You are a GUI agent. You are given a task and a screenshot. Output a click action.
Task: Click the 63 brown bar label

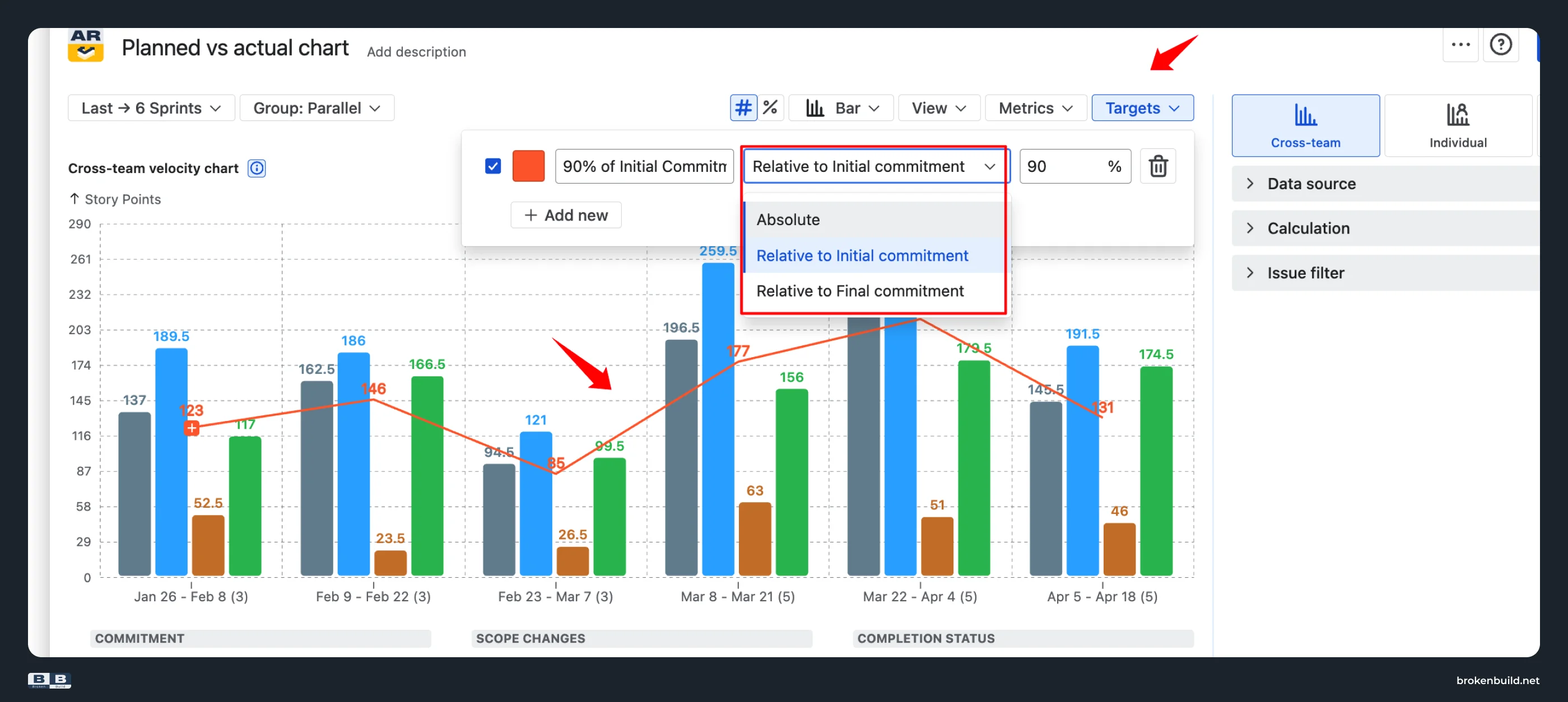pos(755,490)
